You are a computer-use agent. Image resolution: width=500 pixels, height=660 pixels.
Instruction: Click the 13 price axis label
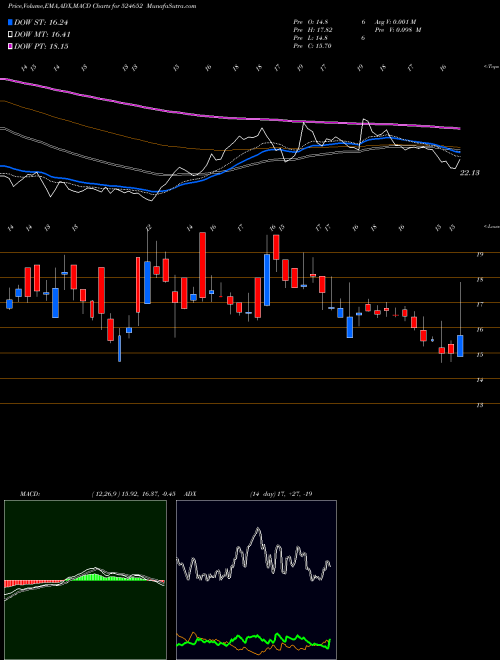pos(479,405)
